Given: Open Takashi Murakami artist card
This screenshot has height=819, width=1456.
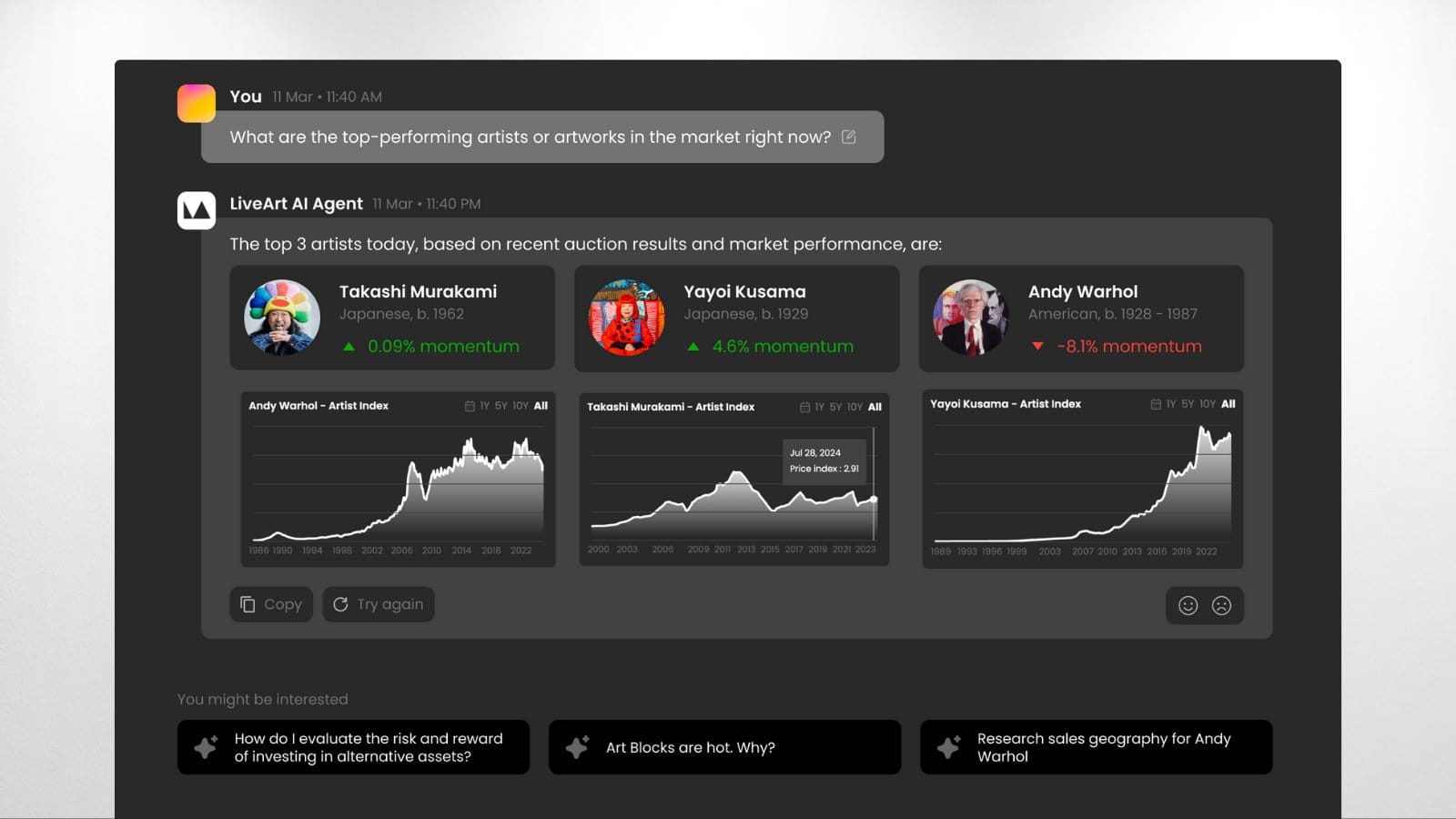Looking at the screenshot, I should (x=392, y=318).
